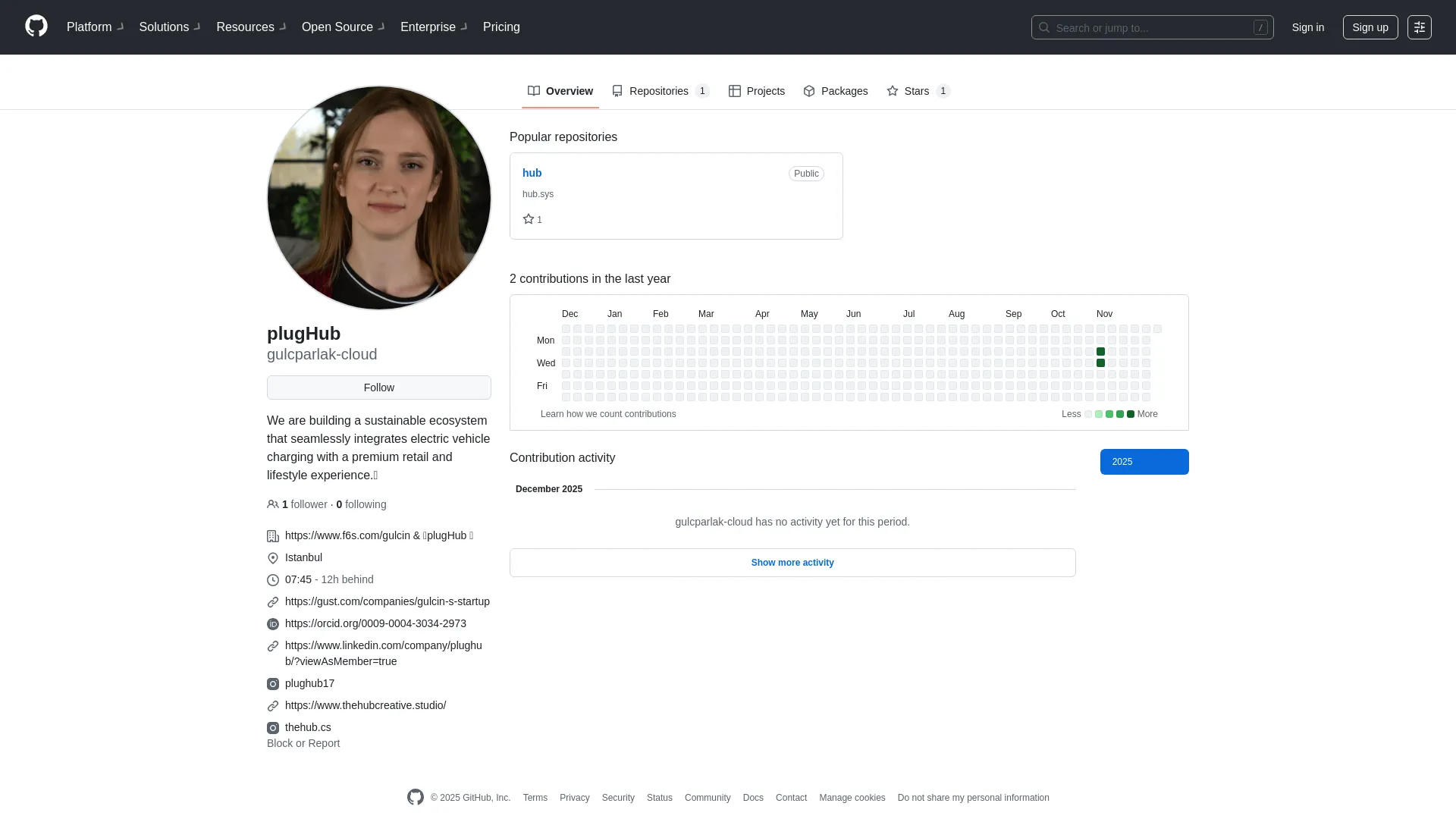Open the Stars tab

pyautogui.click(x=918, y=91)
